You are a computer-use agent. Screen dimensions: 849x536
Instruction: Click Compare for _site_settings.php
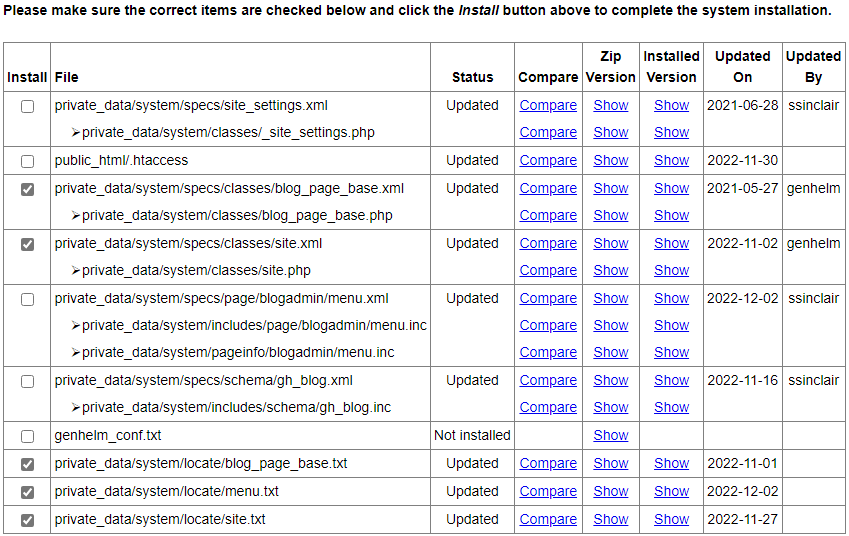click(548, 132)
